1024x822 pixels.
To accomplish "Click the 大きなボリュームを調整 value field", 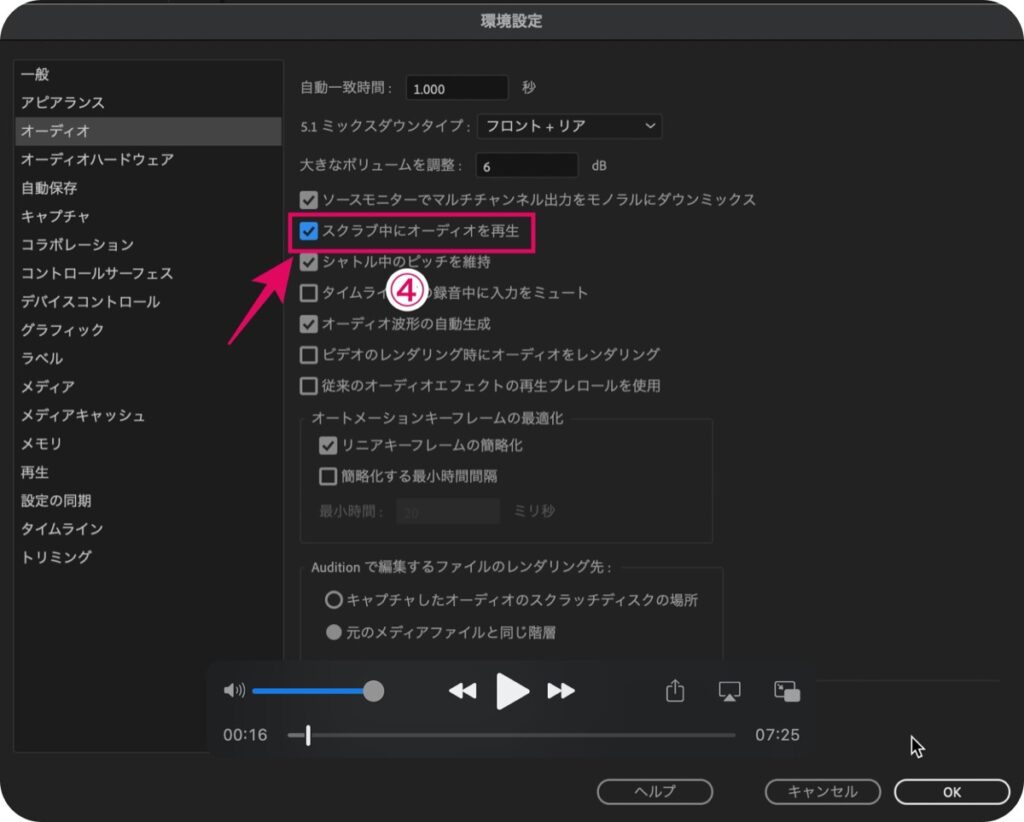I will coord(526,166).
